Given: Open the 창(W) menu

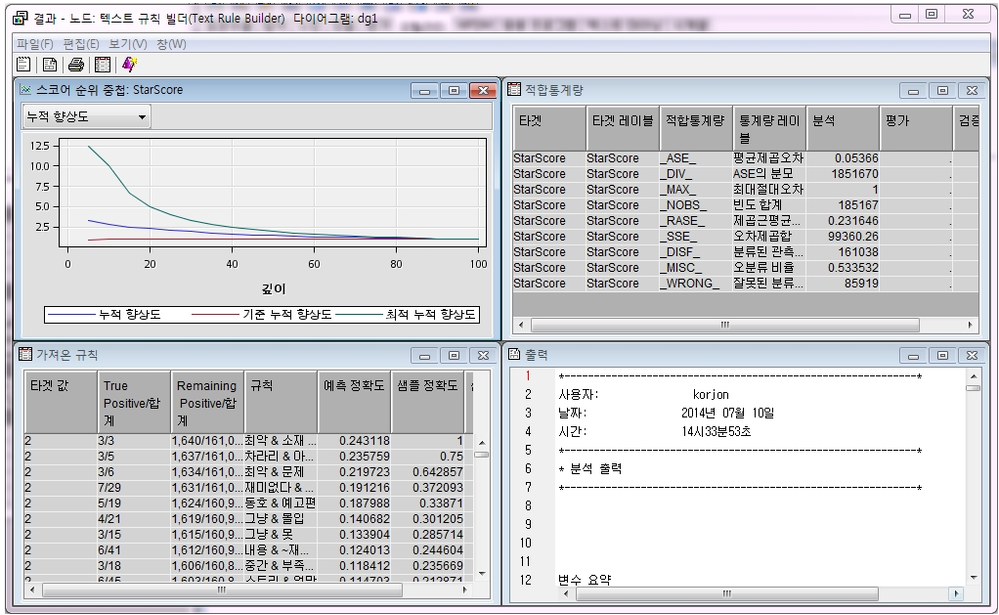Looking at the screenshot, I should (x=171, y=44).
